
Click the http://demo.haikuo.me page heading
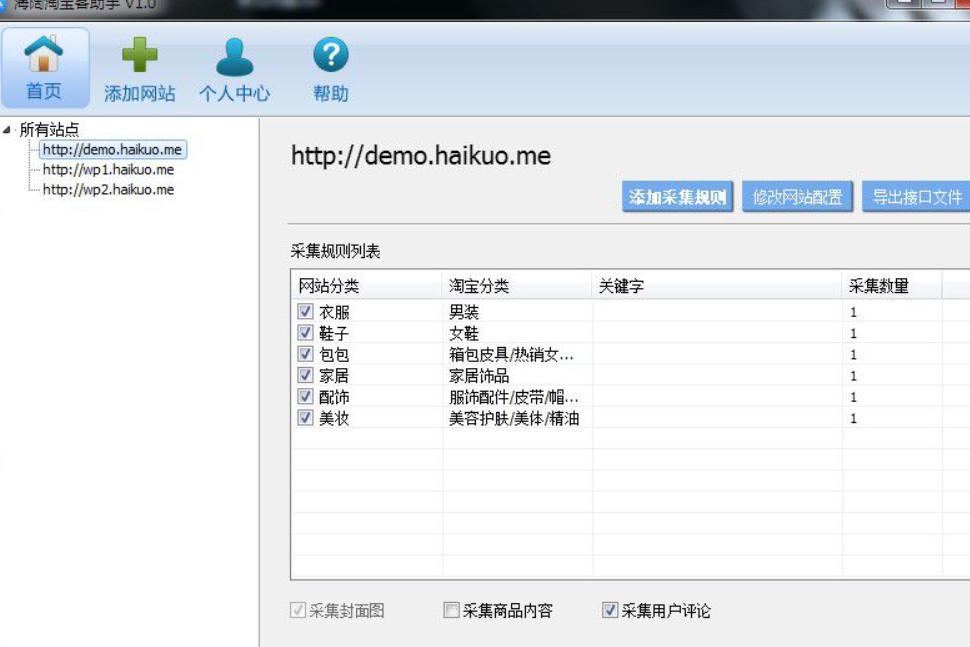pos(421,155)
